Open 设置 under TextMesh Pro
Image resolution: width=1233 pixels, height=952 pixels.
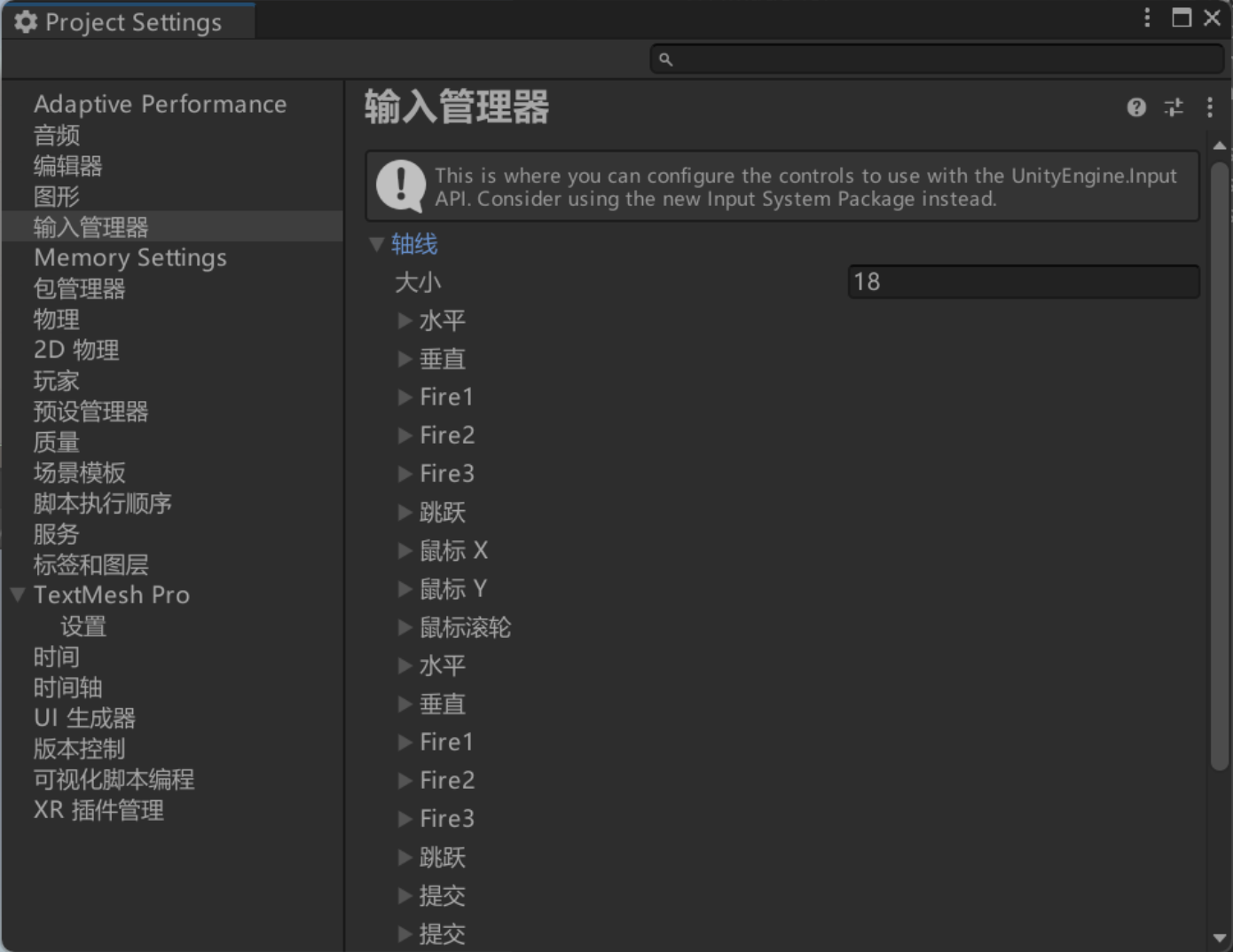83,626
